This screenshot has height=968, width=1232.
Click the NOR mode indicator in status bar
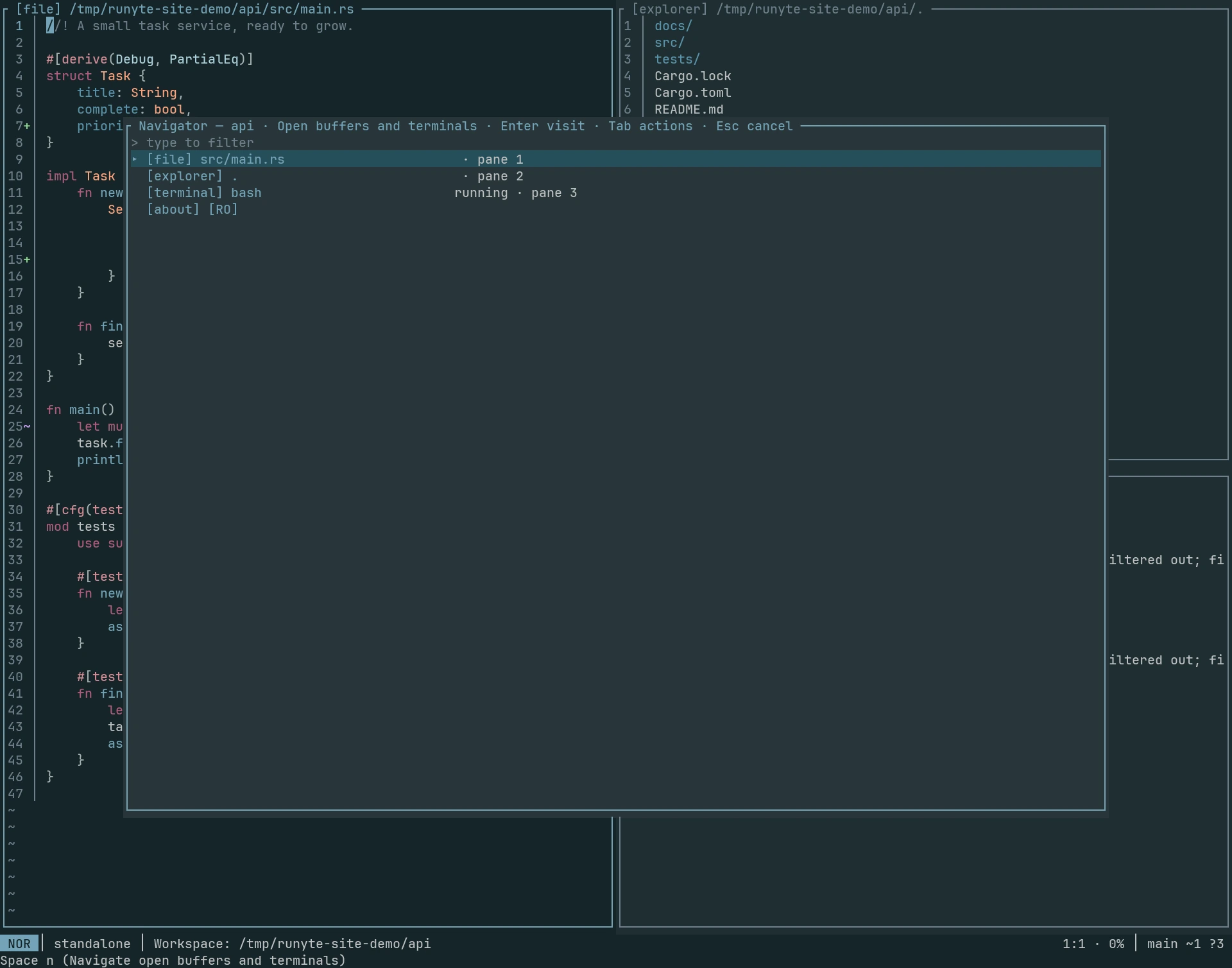click(x=19, y=944)
